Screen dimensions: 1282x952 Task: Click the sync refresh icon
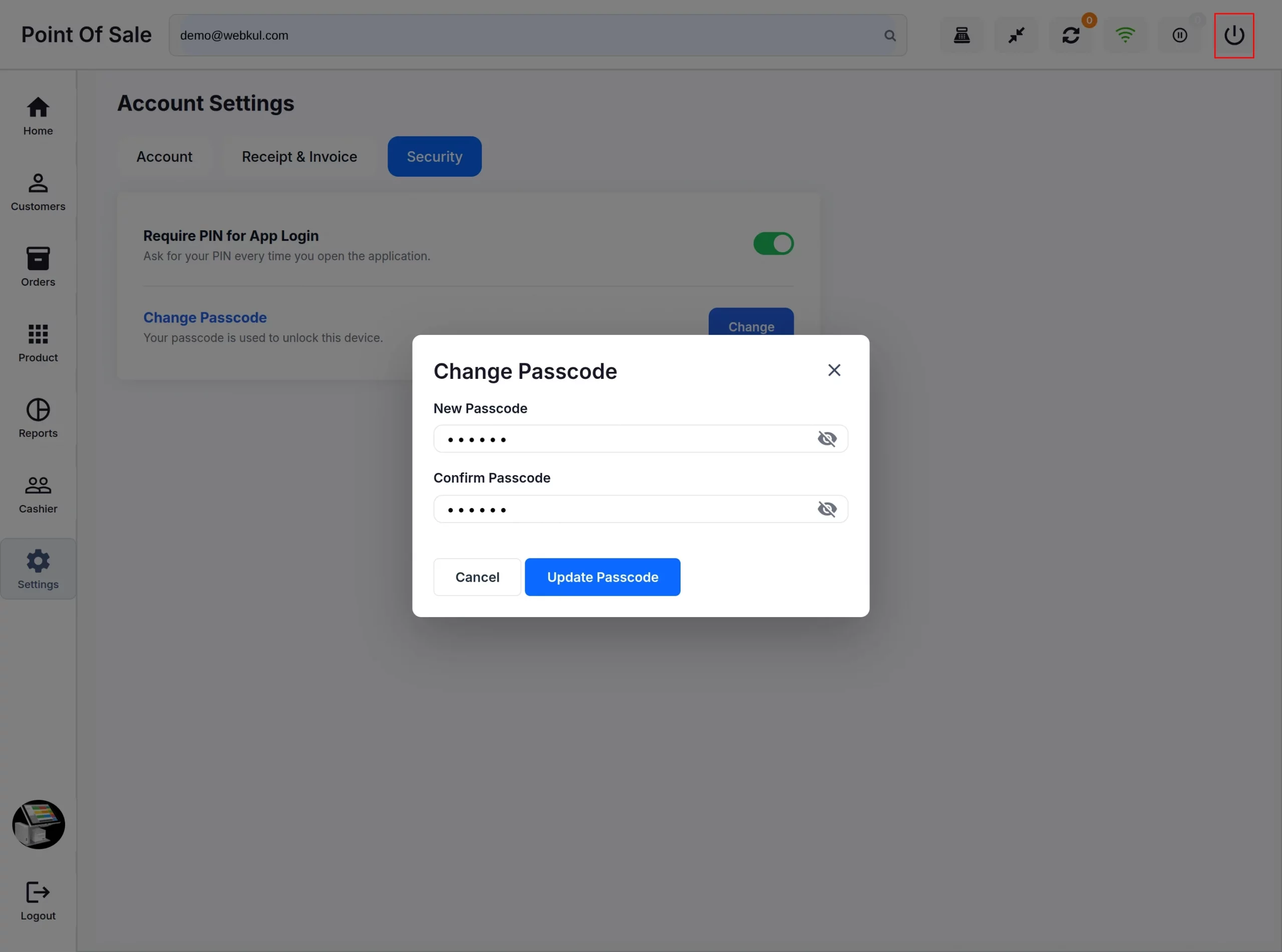pos(1071,35)
